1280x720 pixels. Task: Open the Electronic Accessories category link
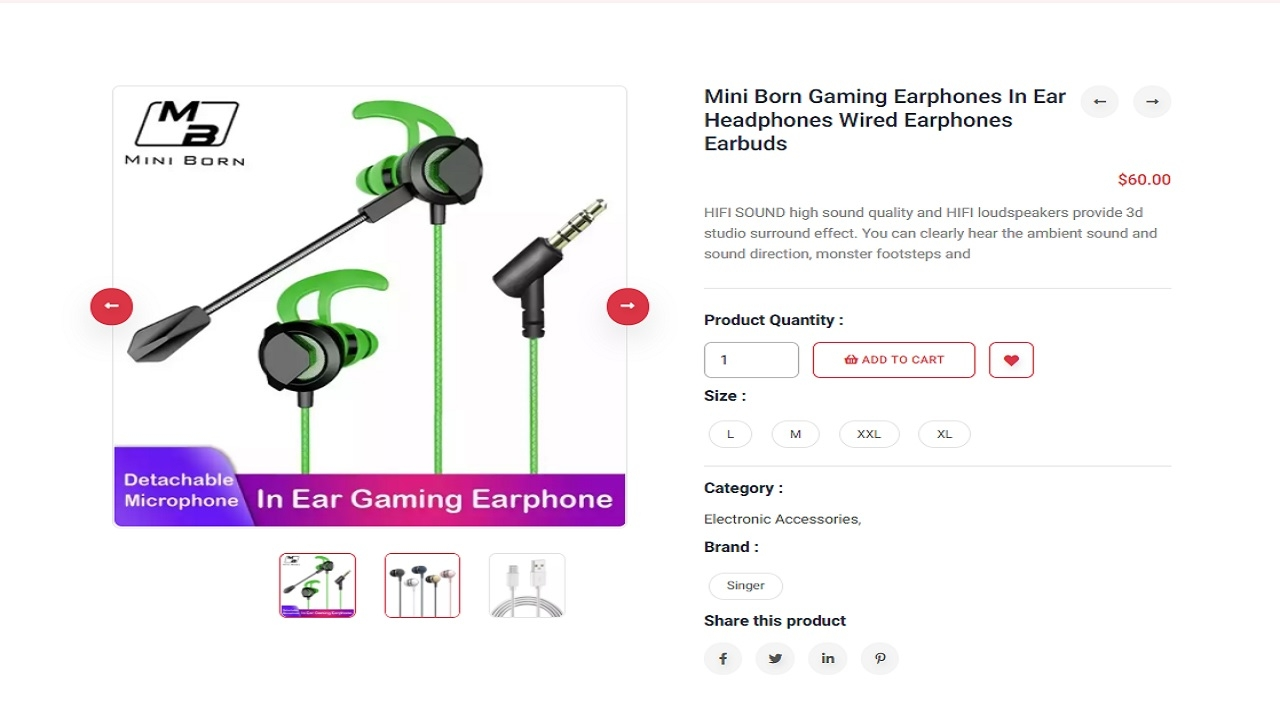pyautogui.click(x=782, y=519)
